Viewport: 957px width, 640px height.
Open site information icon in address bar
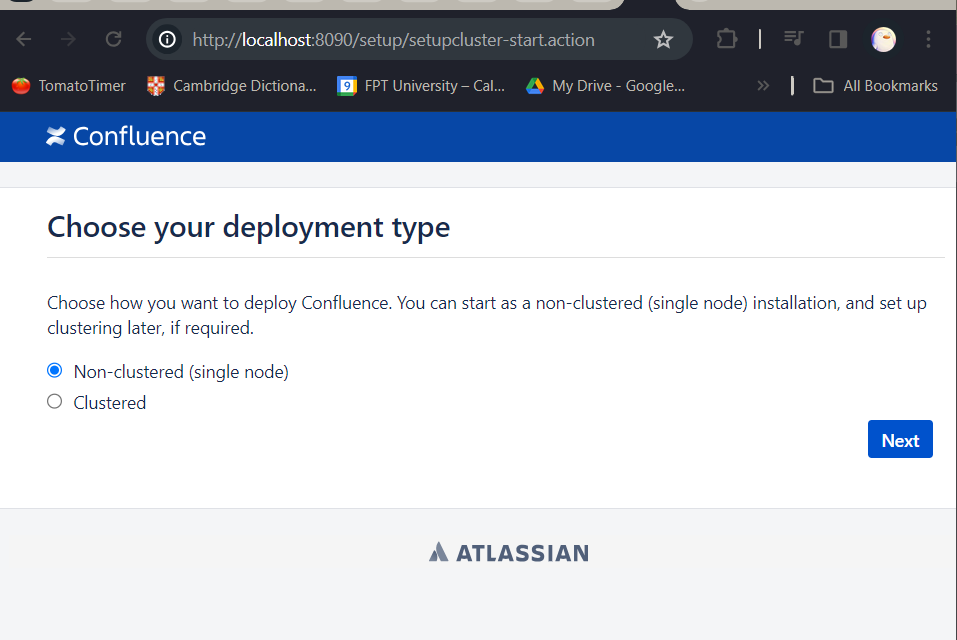[x=167, y=40]
